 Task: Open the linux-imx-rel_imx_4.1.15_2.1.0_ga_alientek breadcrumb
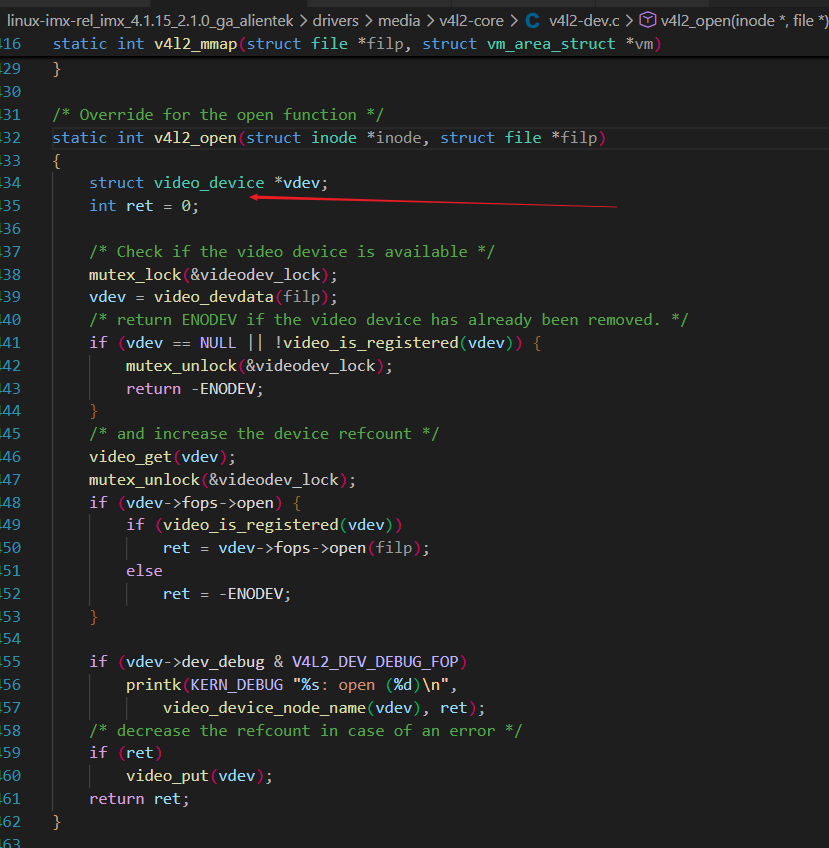(150, 21)
